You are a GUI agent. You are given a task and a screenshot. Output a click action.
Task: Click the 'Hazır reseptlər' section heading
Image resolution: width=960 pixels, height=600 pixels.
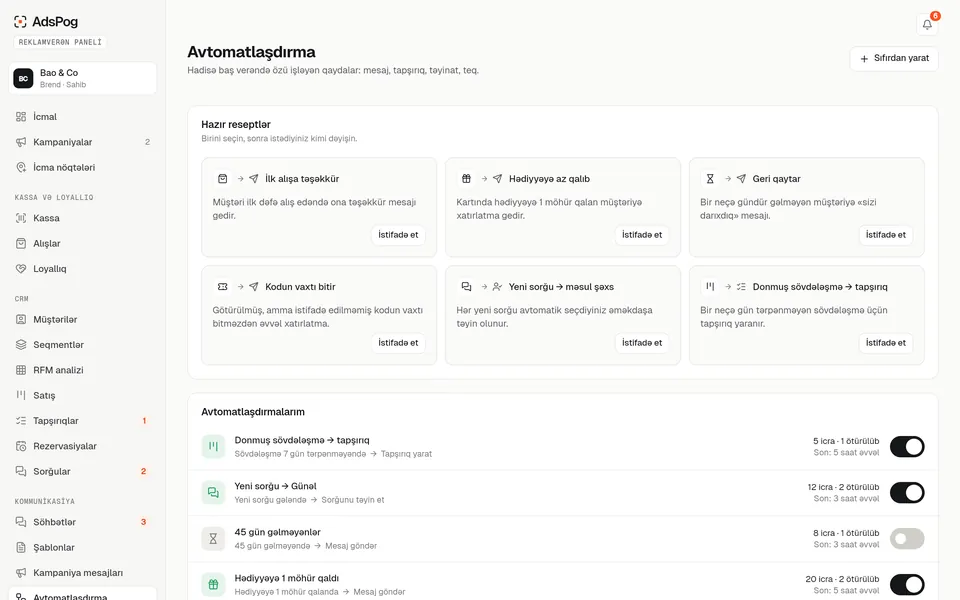click(236, 124)
